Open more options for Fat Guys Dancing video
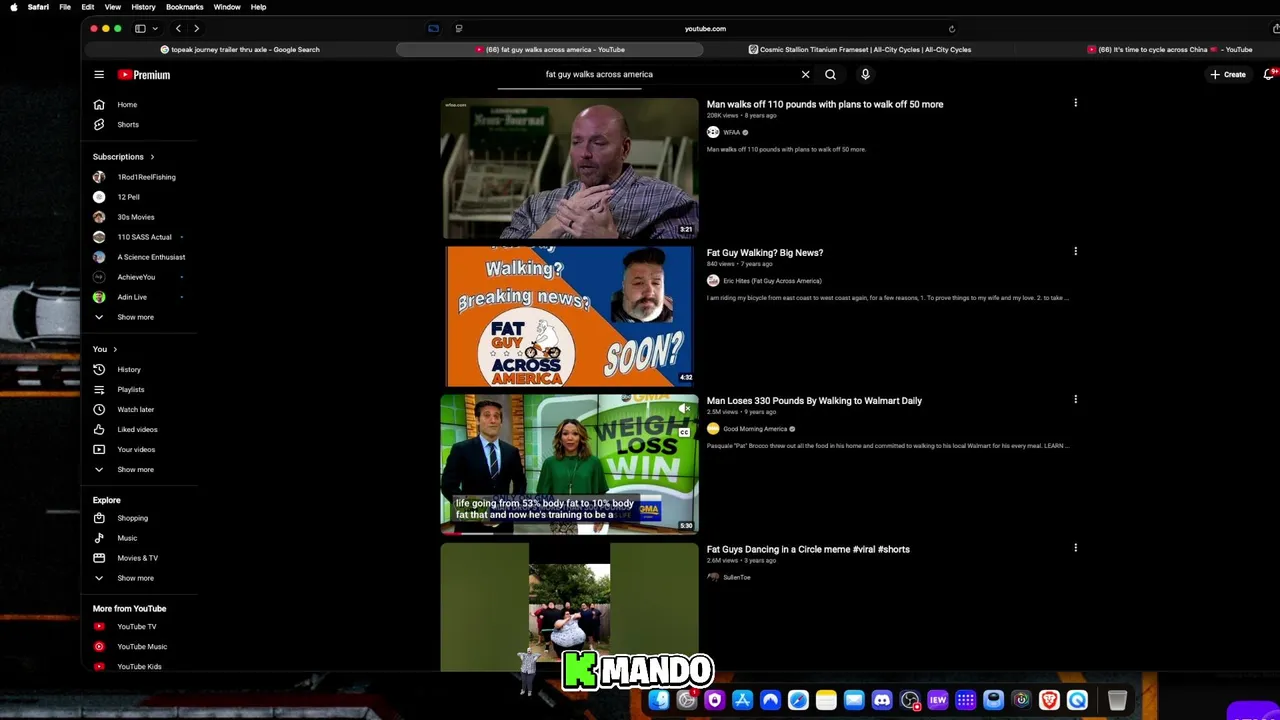This screenshot has height=720, width=1280. (1075, 548)
